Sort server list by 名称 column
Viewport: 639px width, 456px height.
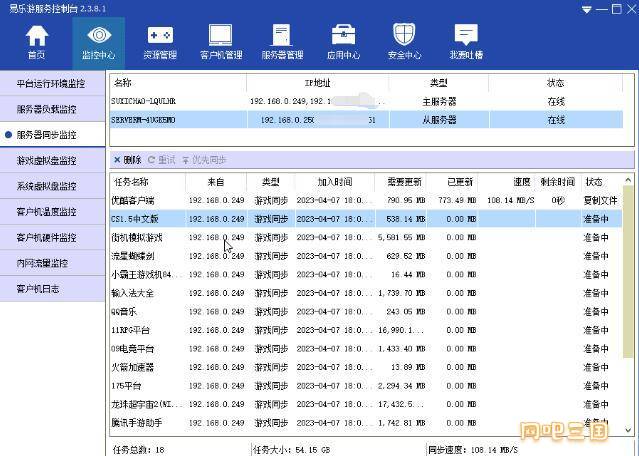pos(178,83)
